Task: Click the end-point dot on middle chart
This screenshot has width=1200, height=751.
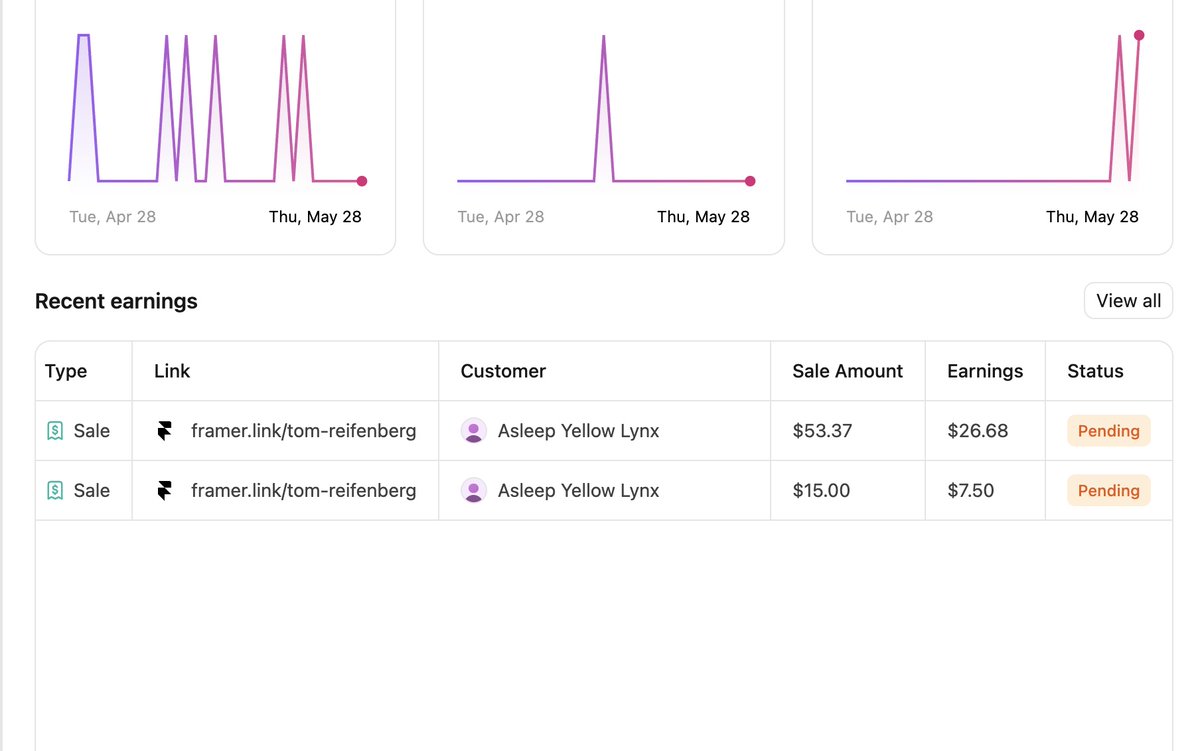Action: [x=750, y=181]
